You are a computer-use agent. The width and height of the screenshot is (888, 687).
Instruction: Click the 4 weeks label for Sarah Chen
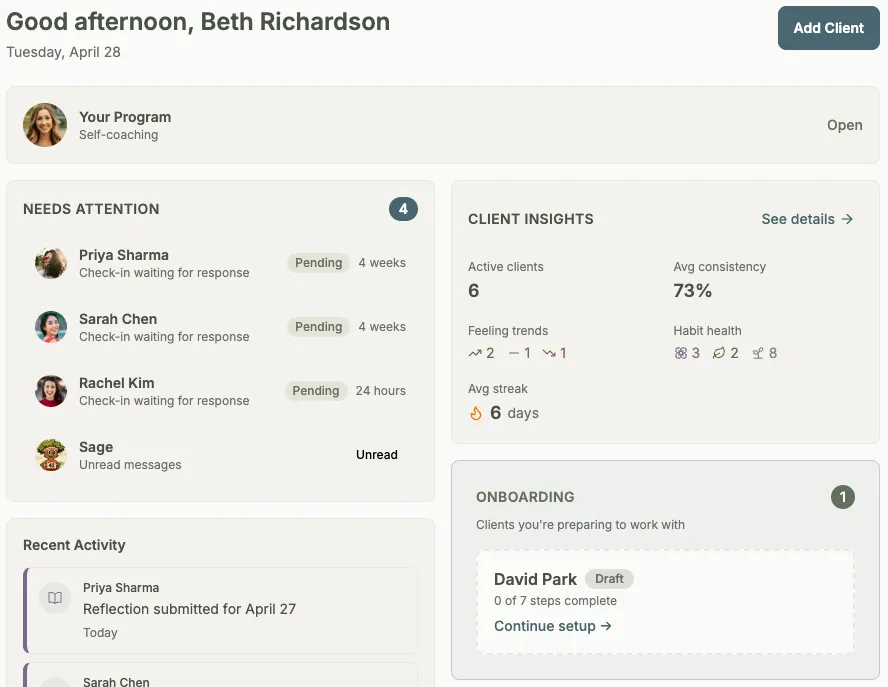382,327
